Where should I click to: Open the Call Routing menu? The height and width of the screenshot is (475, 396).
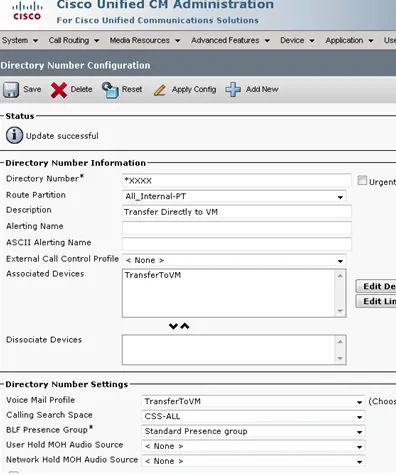point(74,40)
